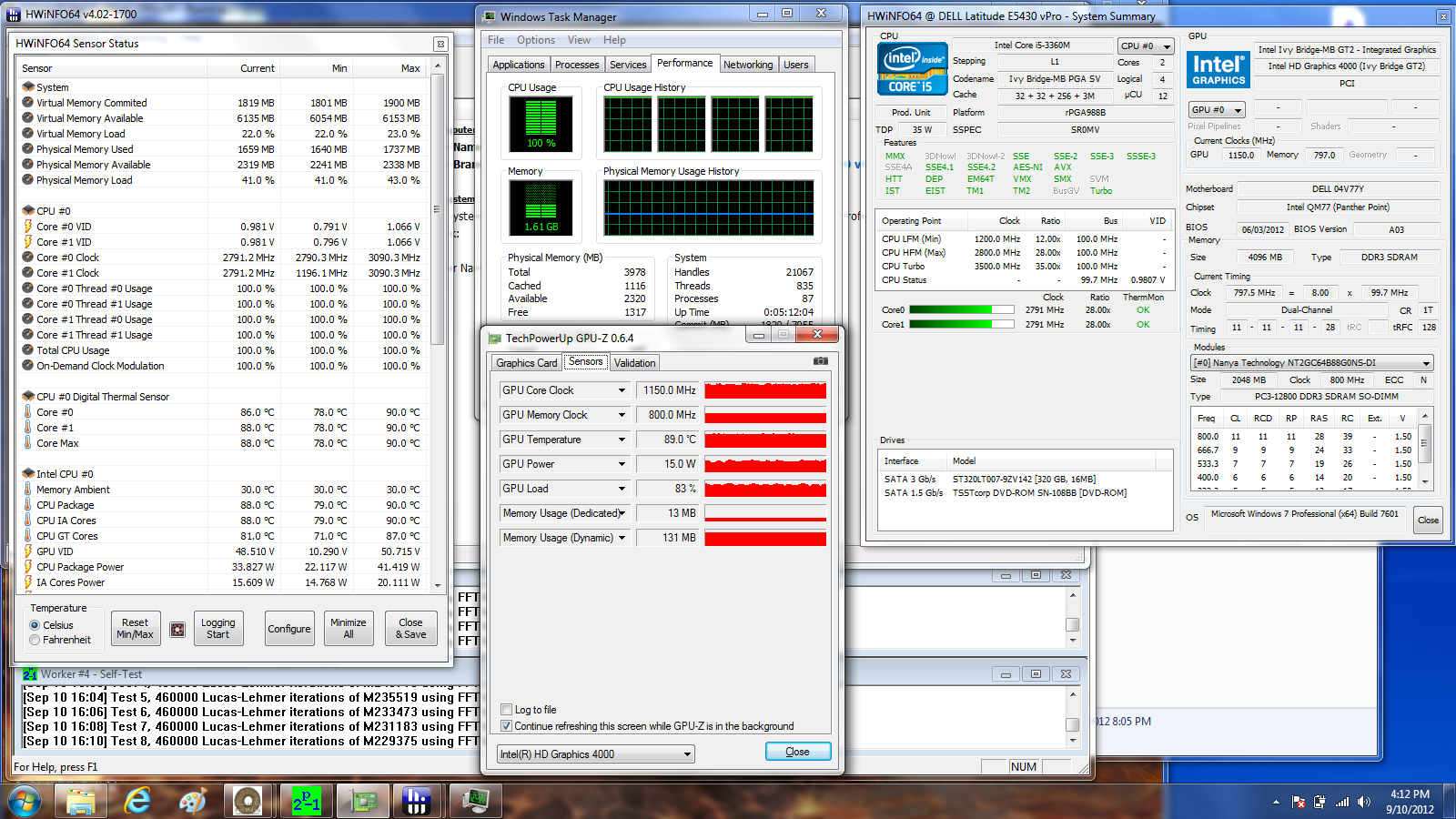Open the volume speaker tray icon
Viewport: 1456px width, 819px height.
tap(1363, 802)
